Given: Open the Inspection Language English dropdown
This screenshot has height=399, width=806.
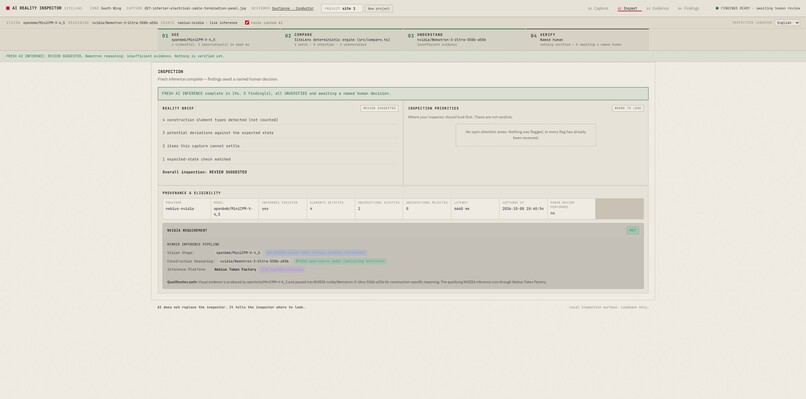Looking at the screenshot, I should click(x=787, y=23).
